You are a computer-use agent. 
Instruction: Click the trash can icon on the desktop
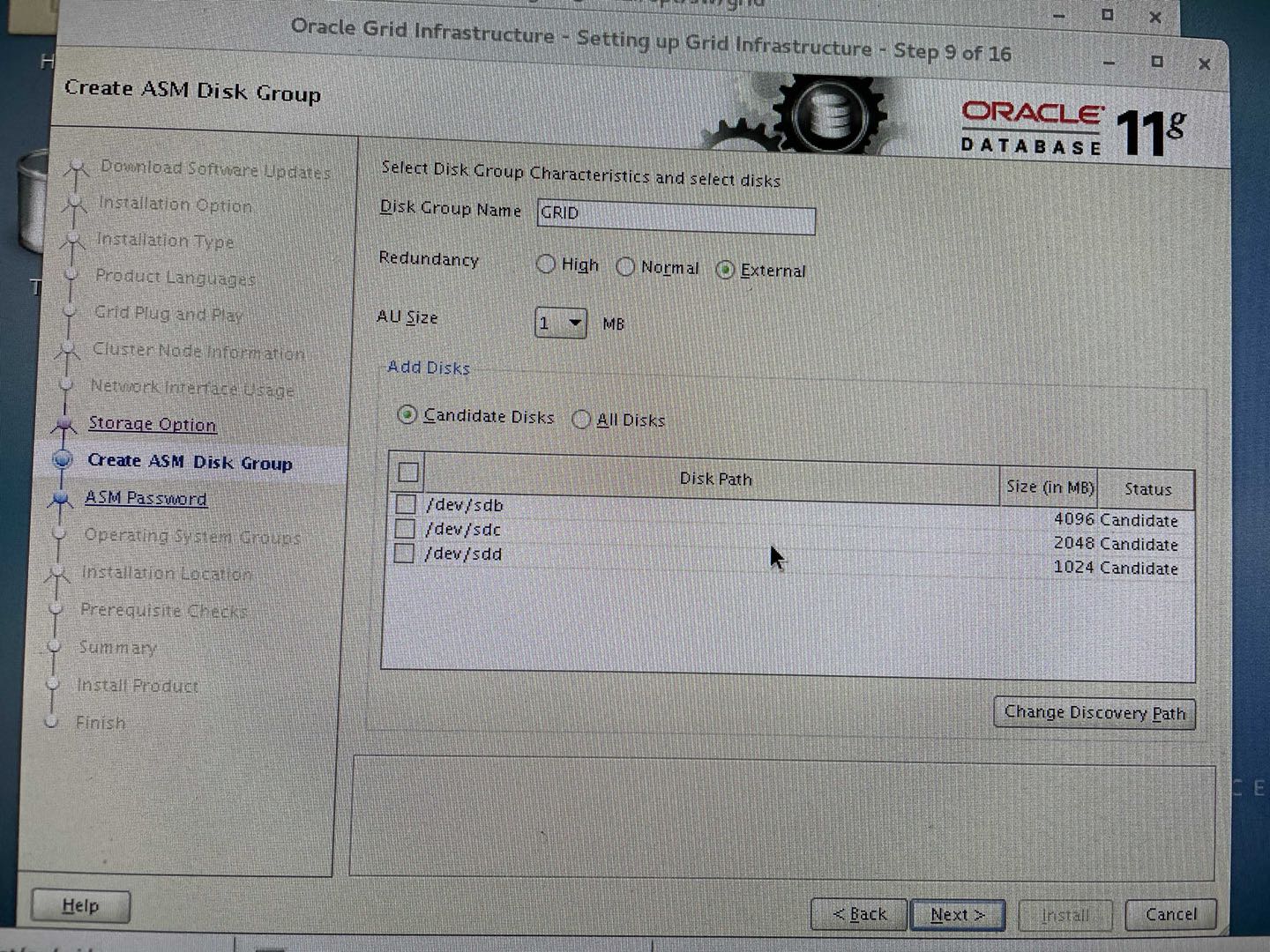point(33,201)
